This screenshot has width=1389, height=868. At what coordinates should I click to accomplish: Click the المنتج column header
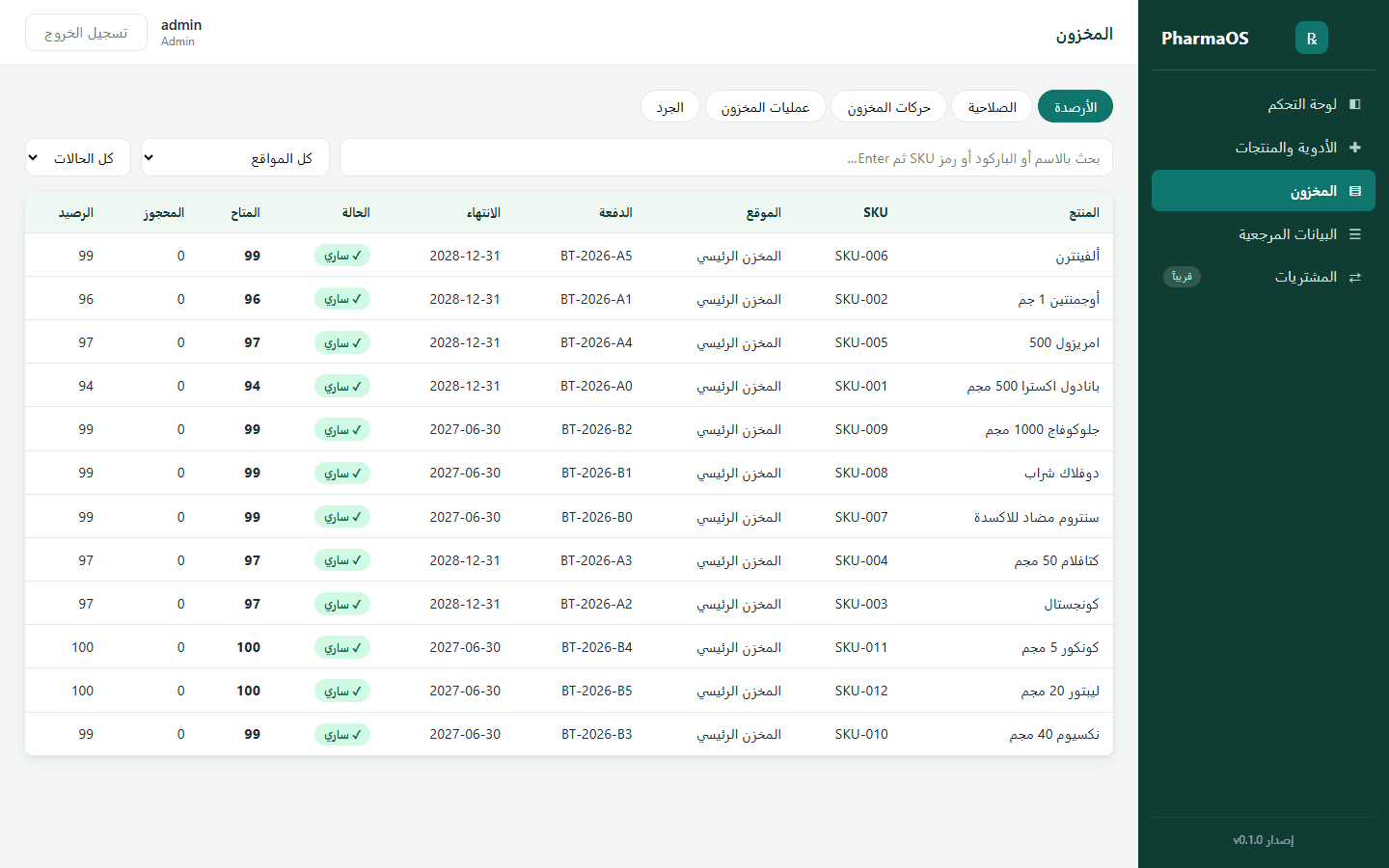pyautogui.click(x=1084, y=213)
